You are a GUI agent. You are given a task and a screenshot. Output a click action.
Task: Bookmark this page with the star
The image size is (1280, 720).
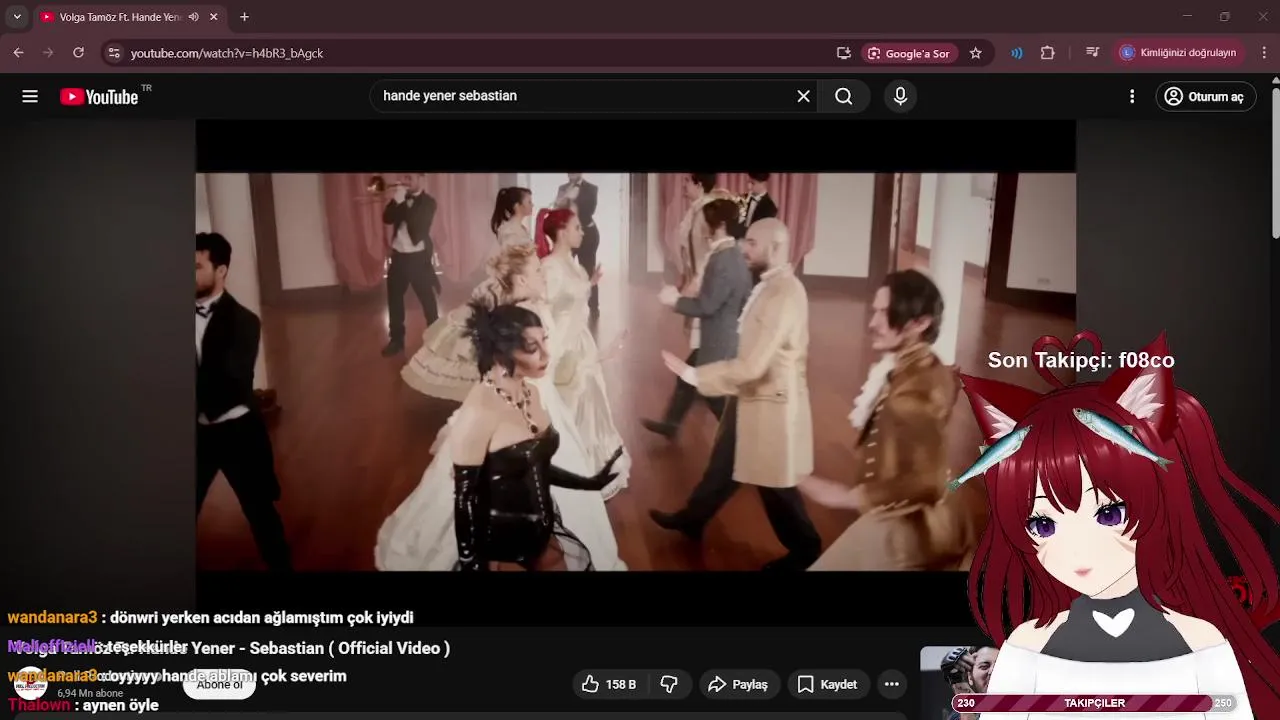(x=976, y=53)
